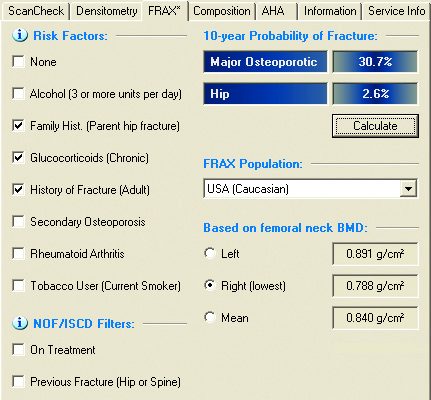
Task: Click the NOF/ISCD Filters info icon
Action: [x=20, y=323]
